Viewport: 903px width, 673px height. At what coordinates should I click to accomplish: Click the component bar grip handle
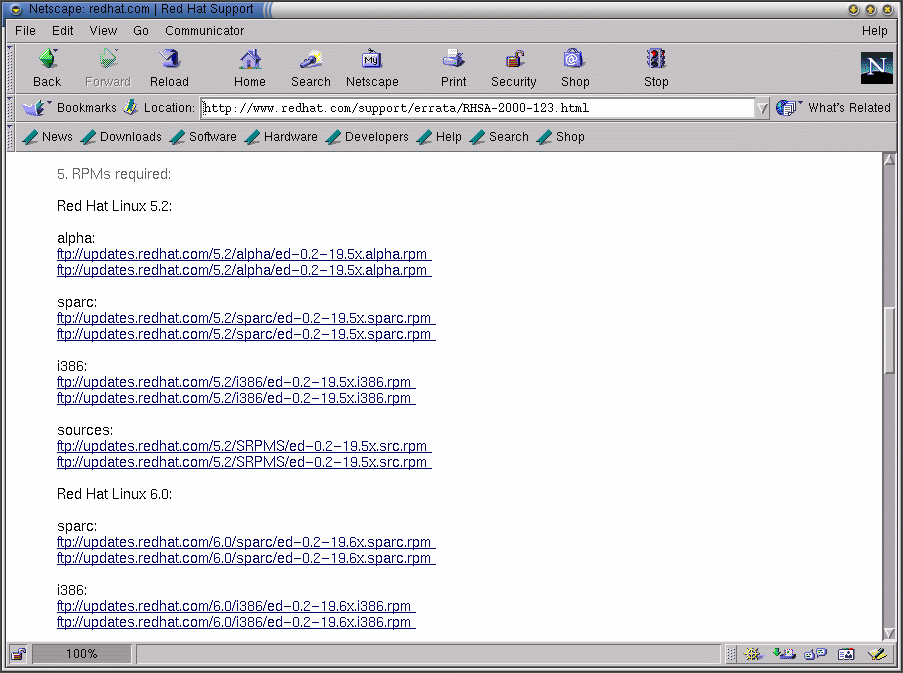coord(731,654)
